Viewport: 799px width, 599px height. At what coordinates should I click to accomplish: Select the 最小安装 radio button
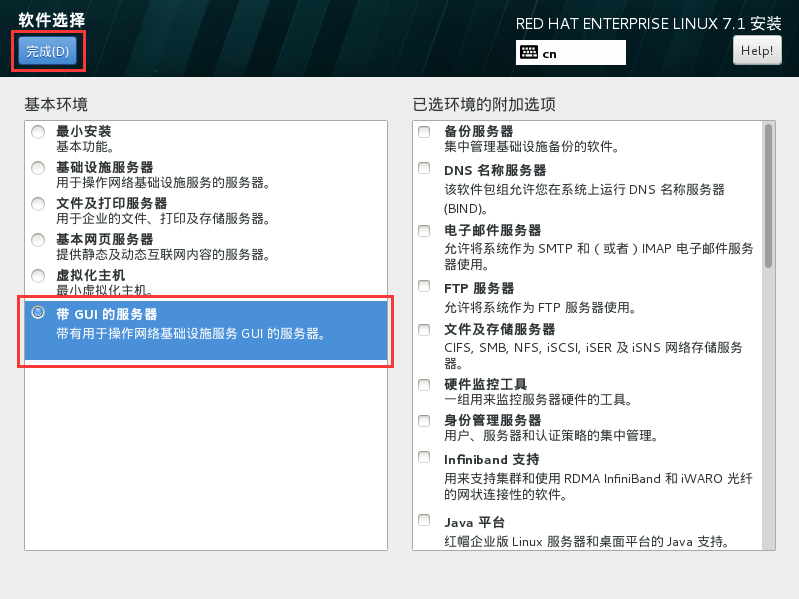pyautogui.click(x=38, y=132)
